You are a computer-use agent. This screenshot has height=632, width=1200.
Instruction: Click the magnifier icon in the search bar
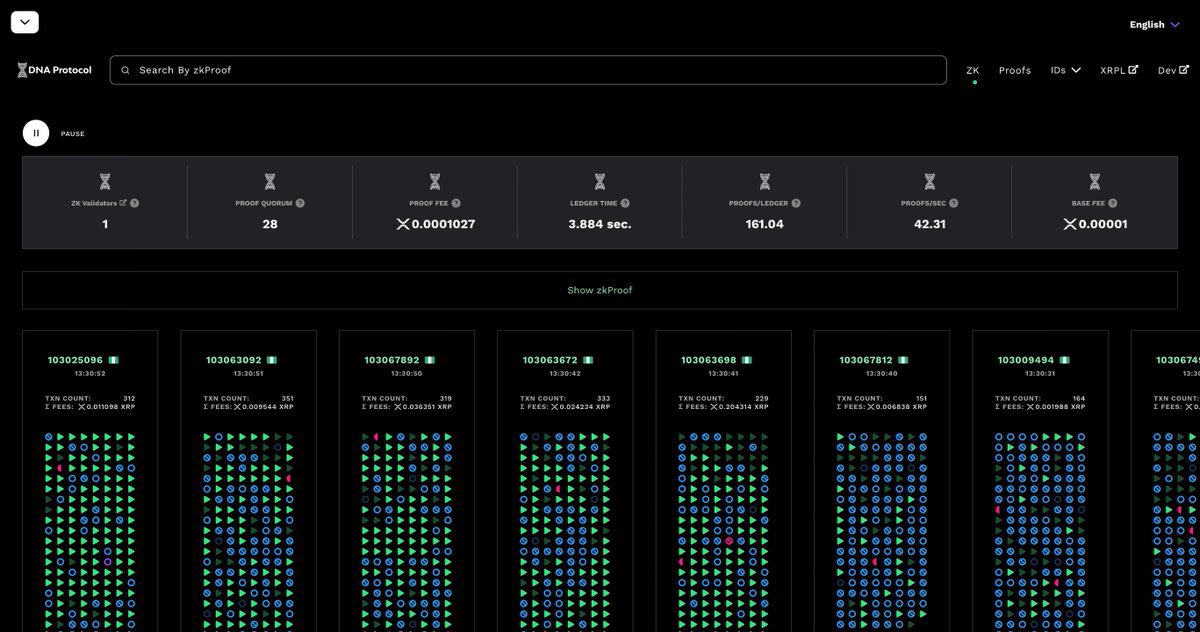pyautogui.click(x=125, y=69)
